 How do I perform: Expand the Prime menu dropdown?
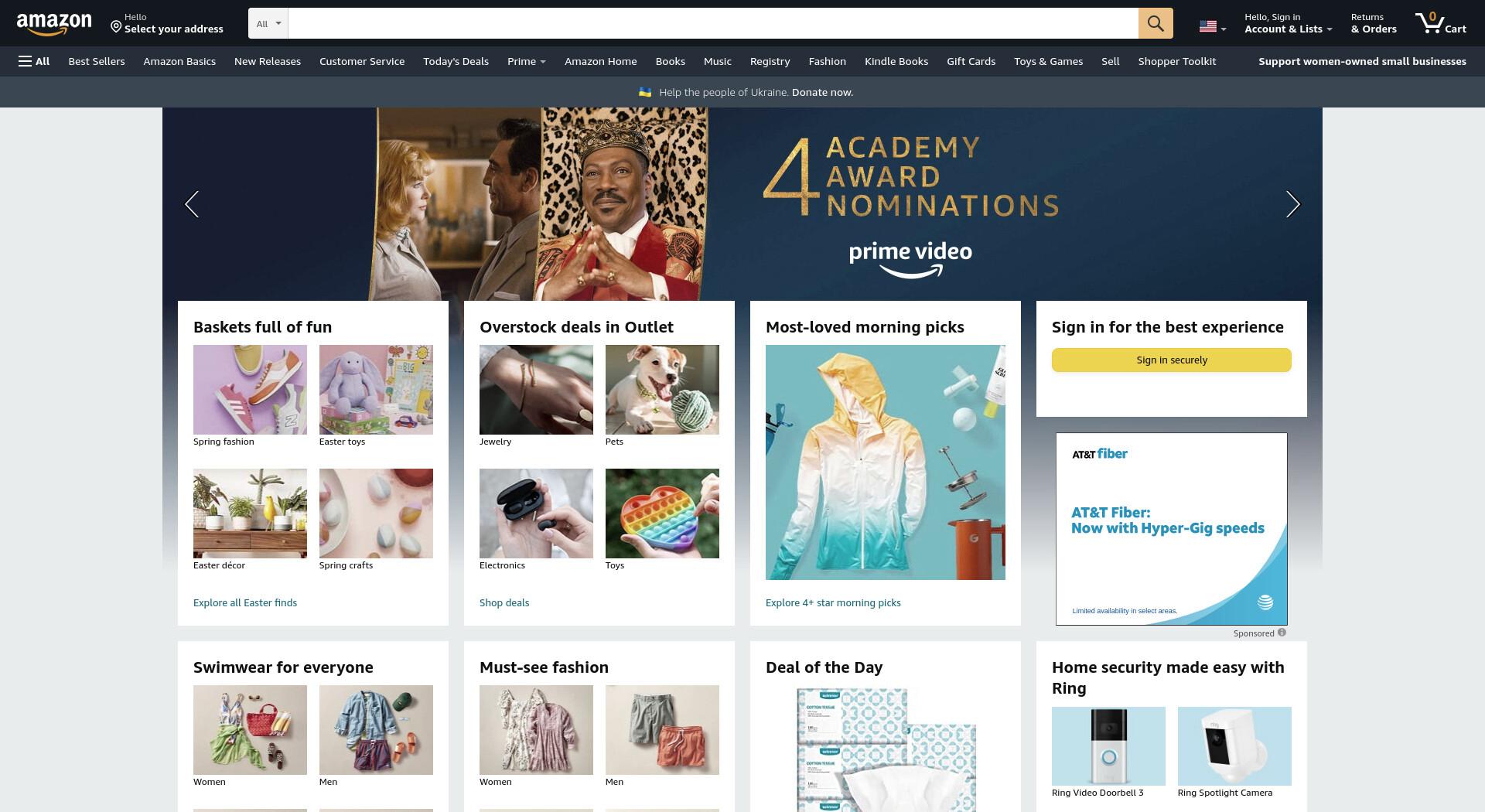tap(527, 61)
